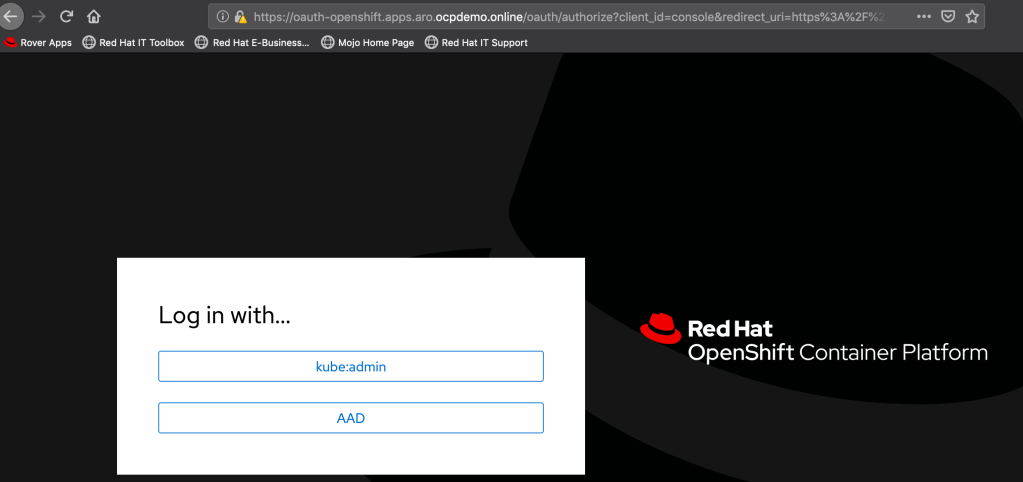Click the browser back arrow button
The image size is (1023, 482).
tap(10, 16)
